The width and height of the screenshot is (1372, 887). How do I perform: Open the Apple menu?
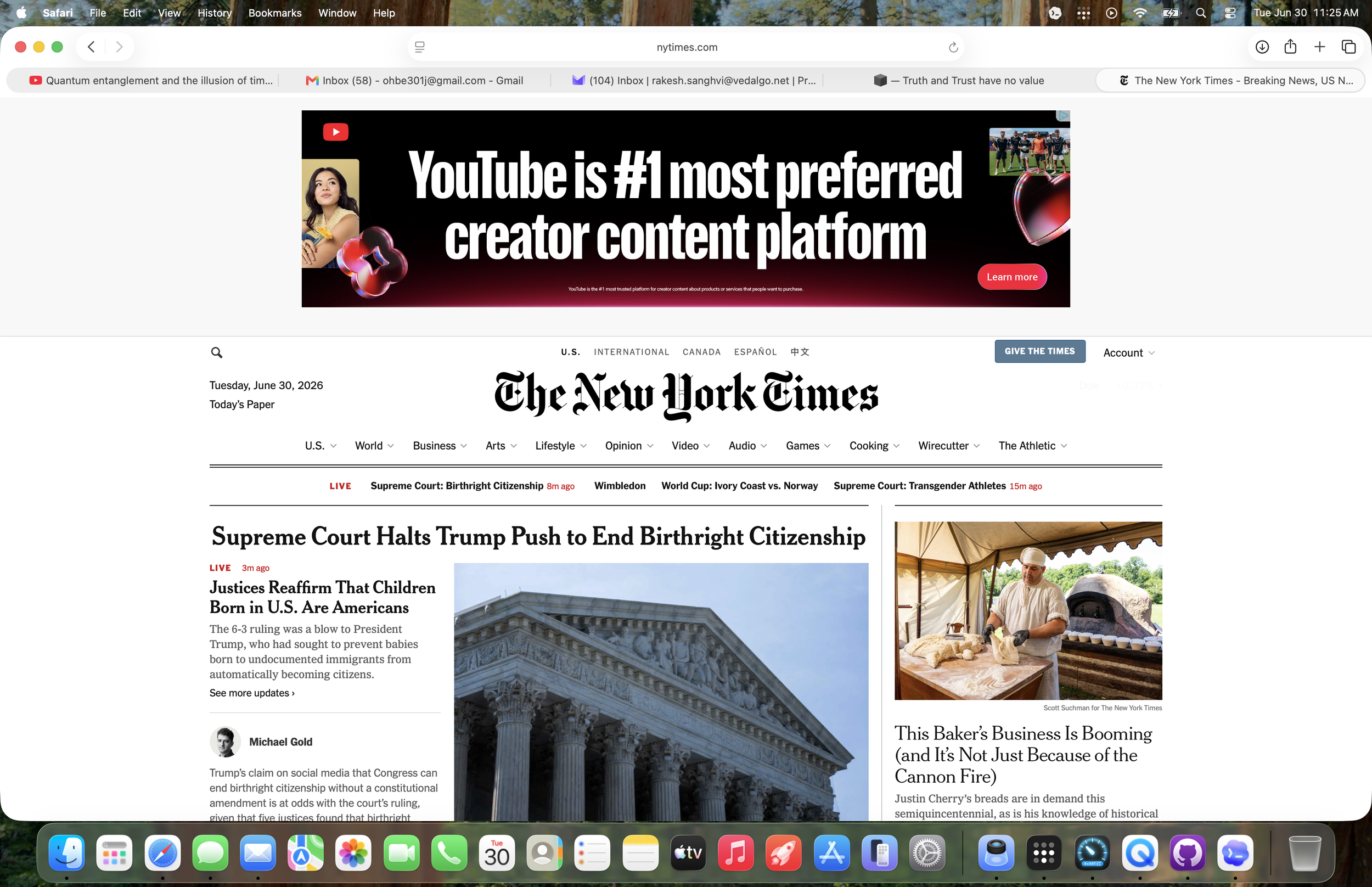[21, 13]
